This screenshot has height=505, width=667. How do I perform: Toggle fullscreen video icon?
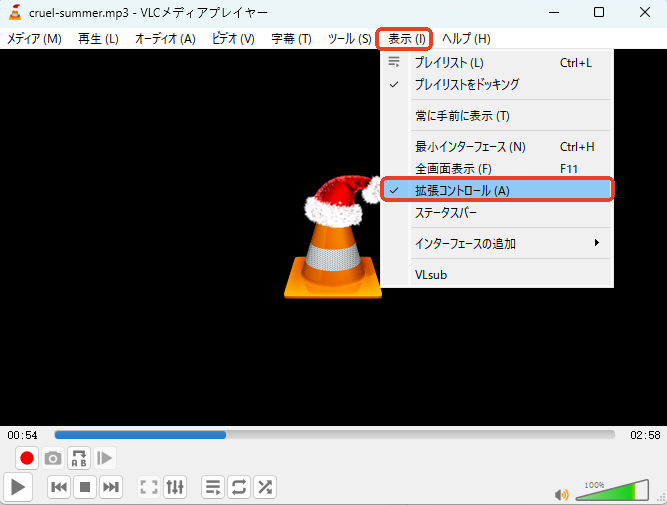(x=149, y=487)
